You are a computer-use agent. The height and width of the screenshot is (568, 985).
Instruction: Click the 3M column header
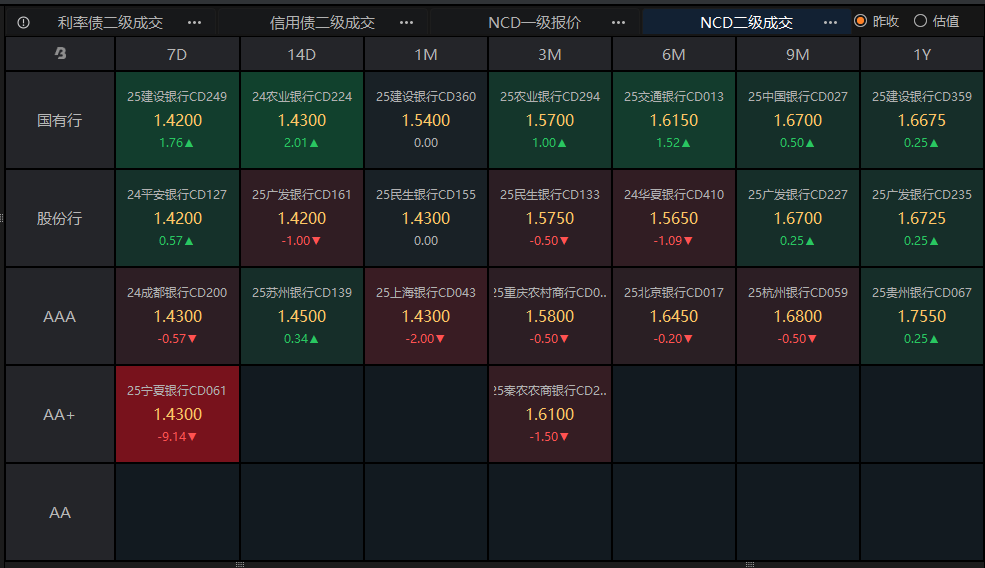550,55
